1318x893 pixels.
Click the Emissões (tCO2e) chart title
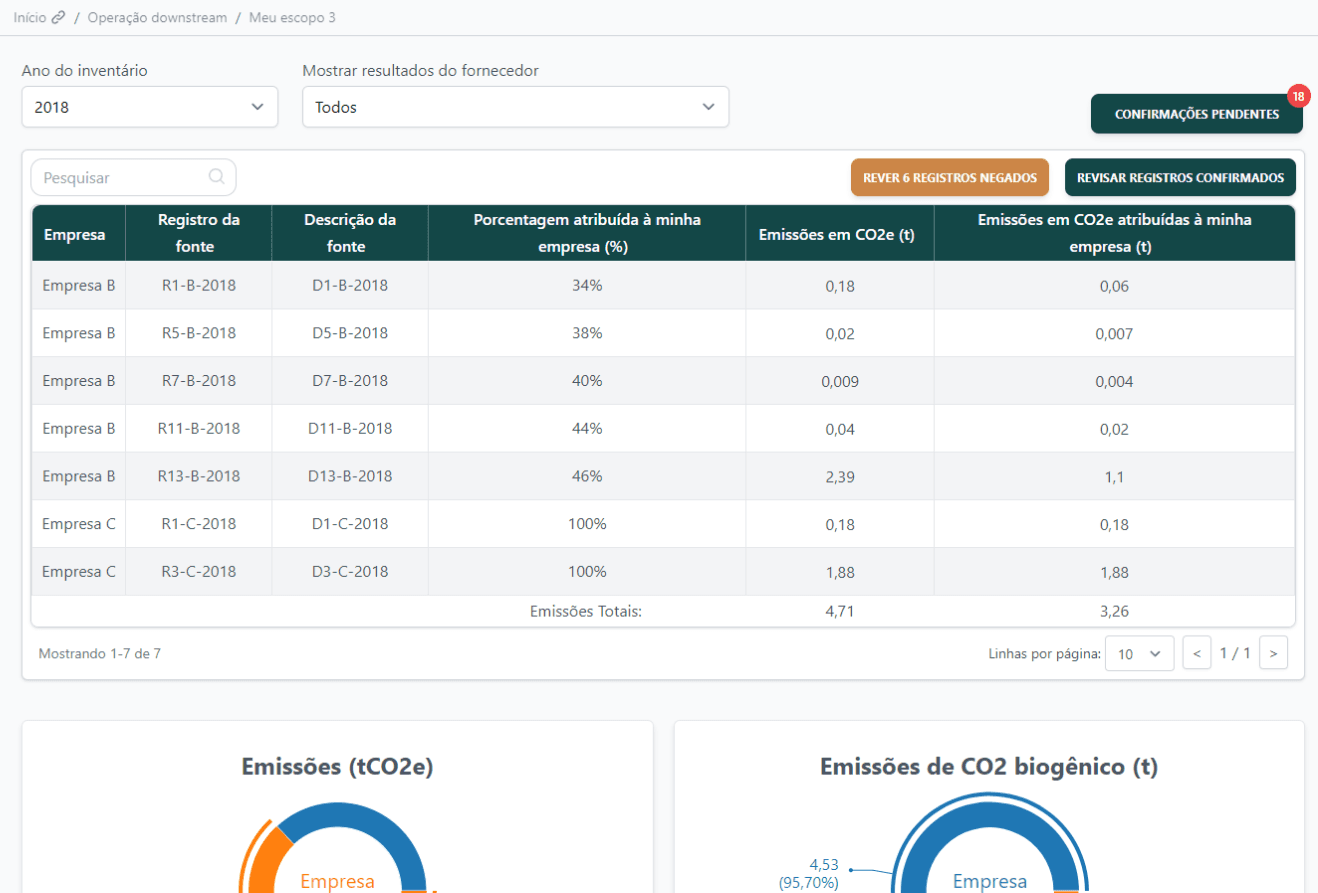[337, 767]
